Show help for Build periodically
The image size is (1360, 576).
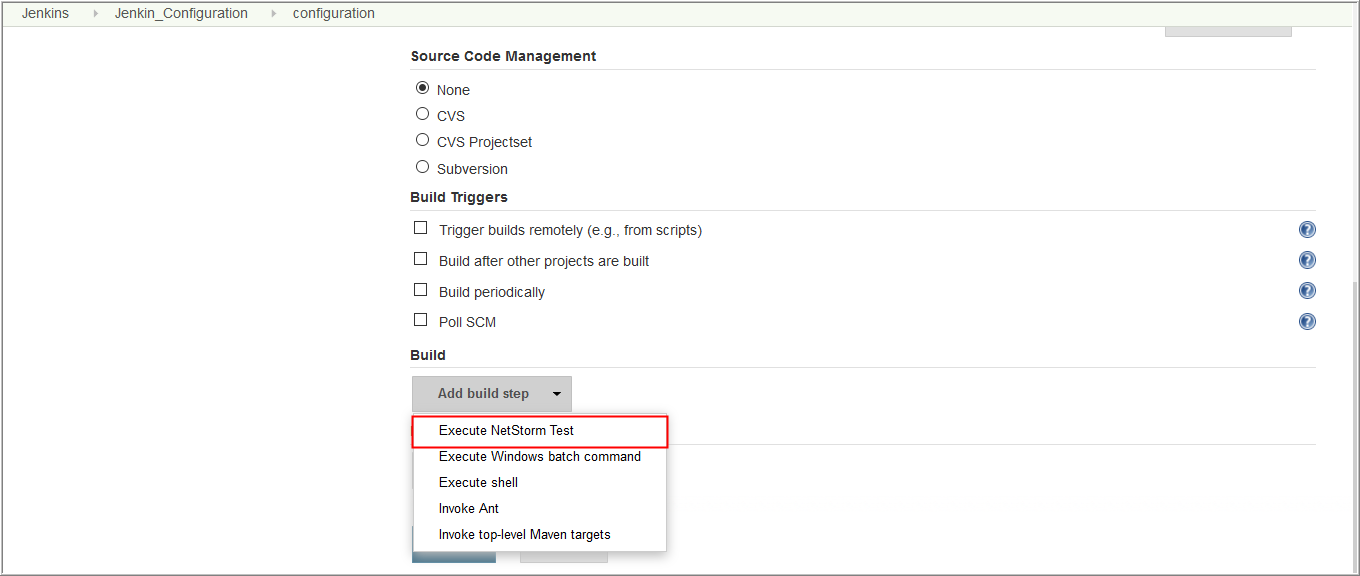(1307, 291)
